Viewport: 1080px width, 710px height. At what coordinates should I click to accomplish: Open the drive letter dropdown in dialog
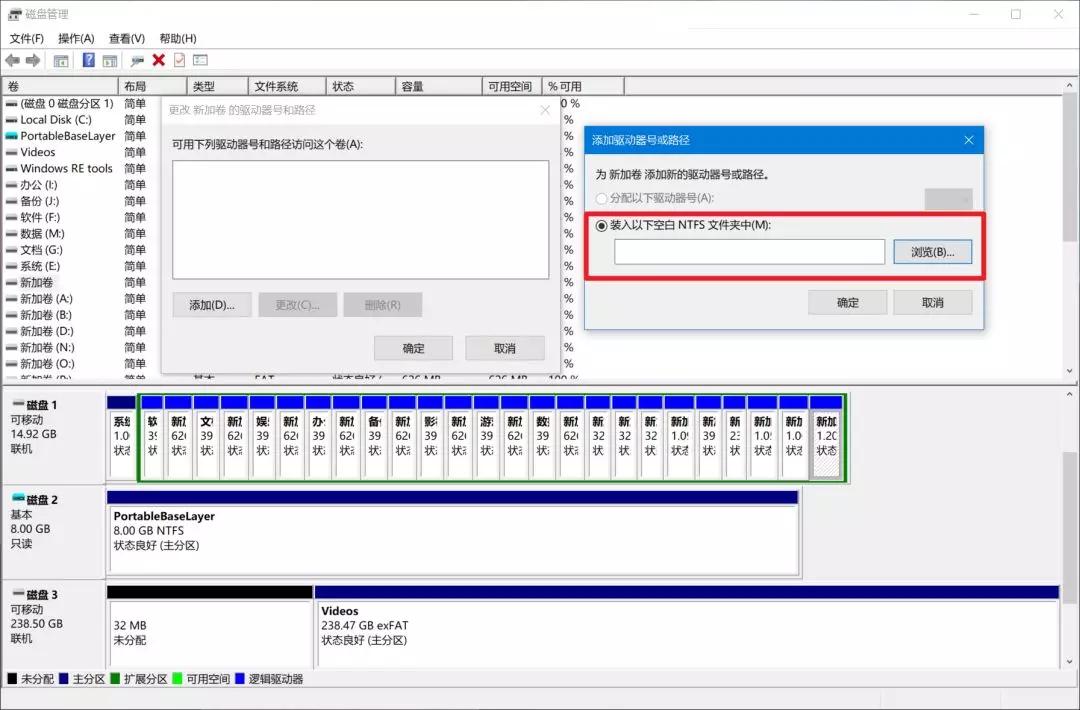pyautogui.click(x=948, y=198)
